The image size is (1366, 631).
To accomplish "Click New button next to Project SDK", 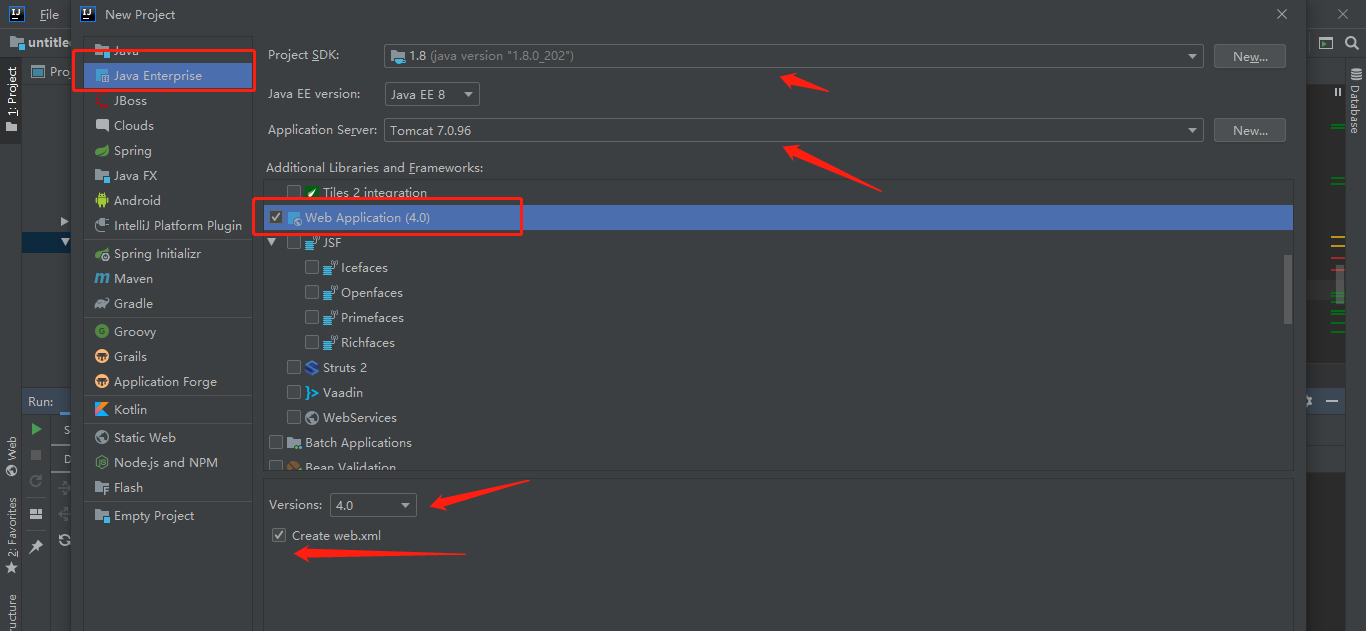I will [x=1250, y=56].
